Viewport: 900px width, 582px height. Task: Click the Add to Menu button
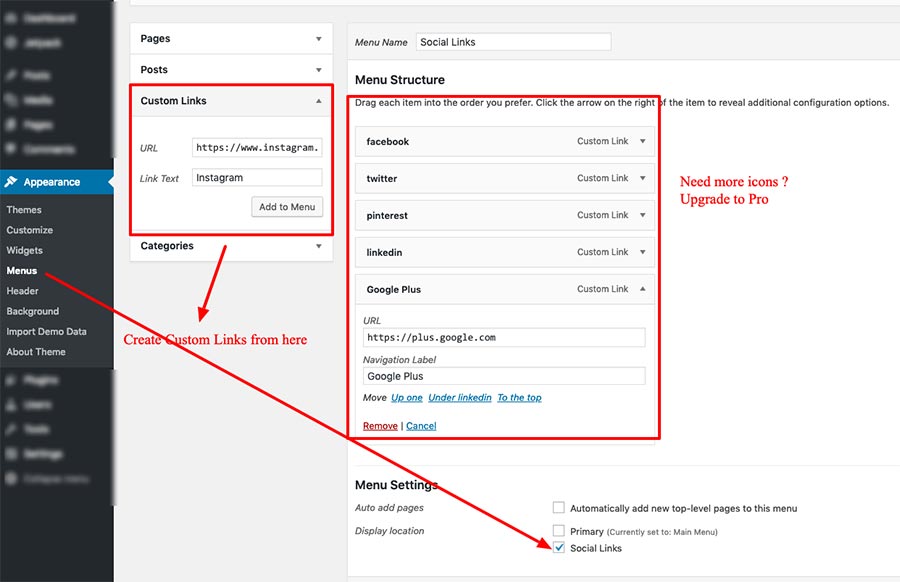287,207
